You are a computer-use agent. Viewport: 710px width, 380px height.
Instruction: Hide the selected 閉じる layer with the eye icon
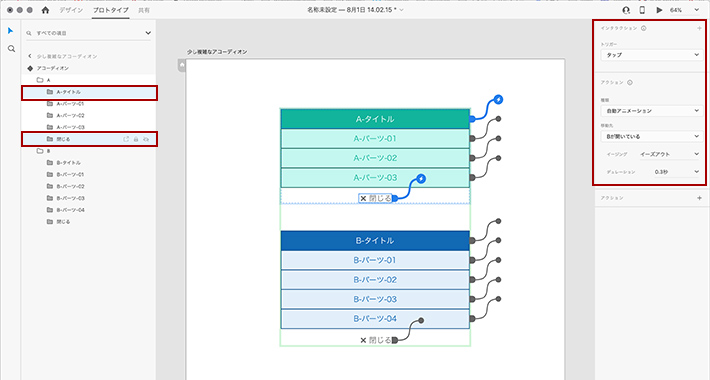[146, 139]
